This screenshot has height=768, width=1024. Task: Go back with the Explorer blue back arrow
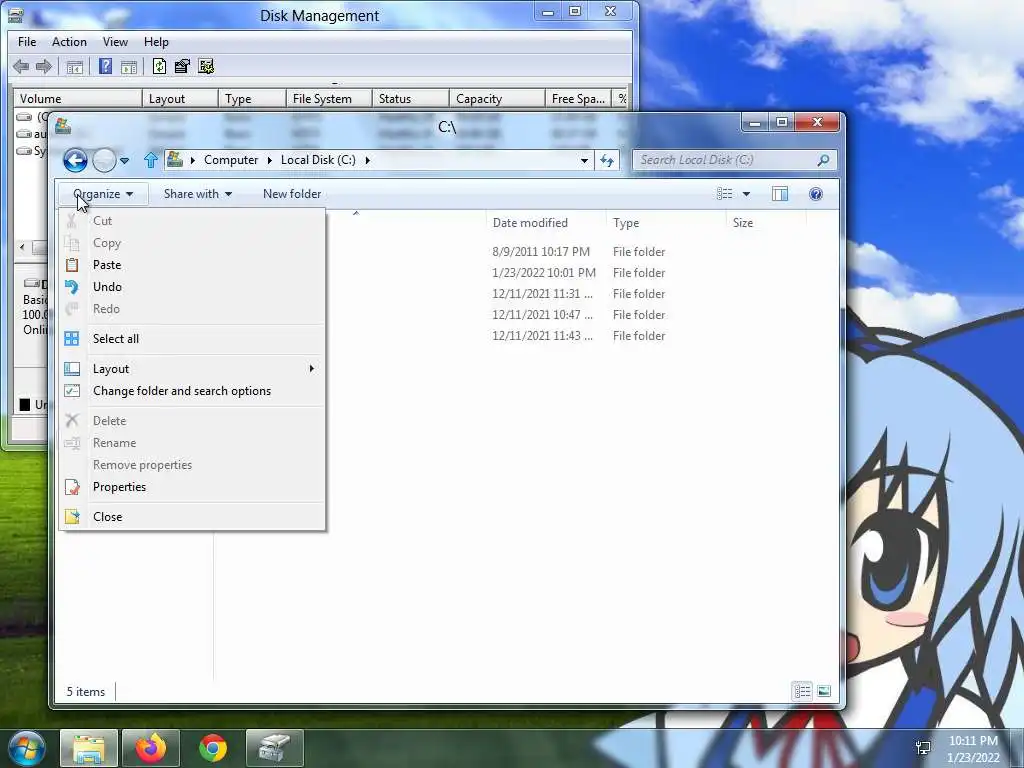75,160
